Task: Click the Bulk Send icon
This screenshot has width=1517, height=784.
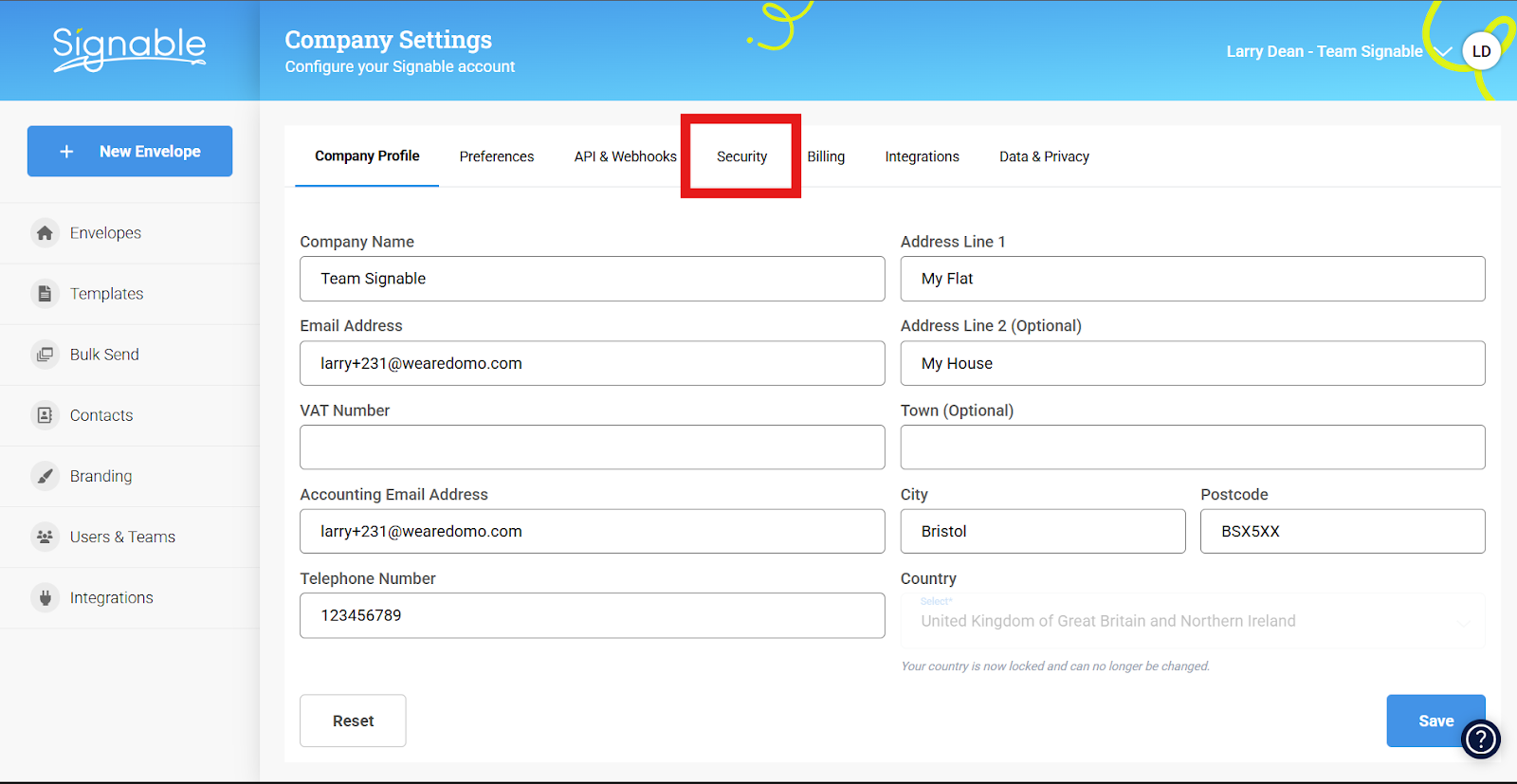Action: point(45,354)
